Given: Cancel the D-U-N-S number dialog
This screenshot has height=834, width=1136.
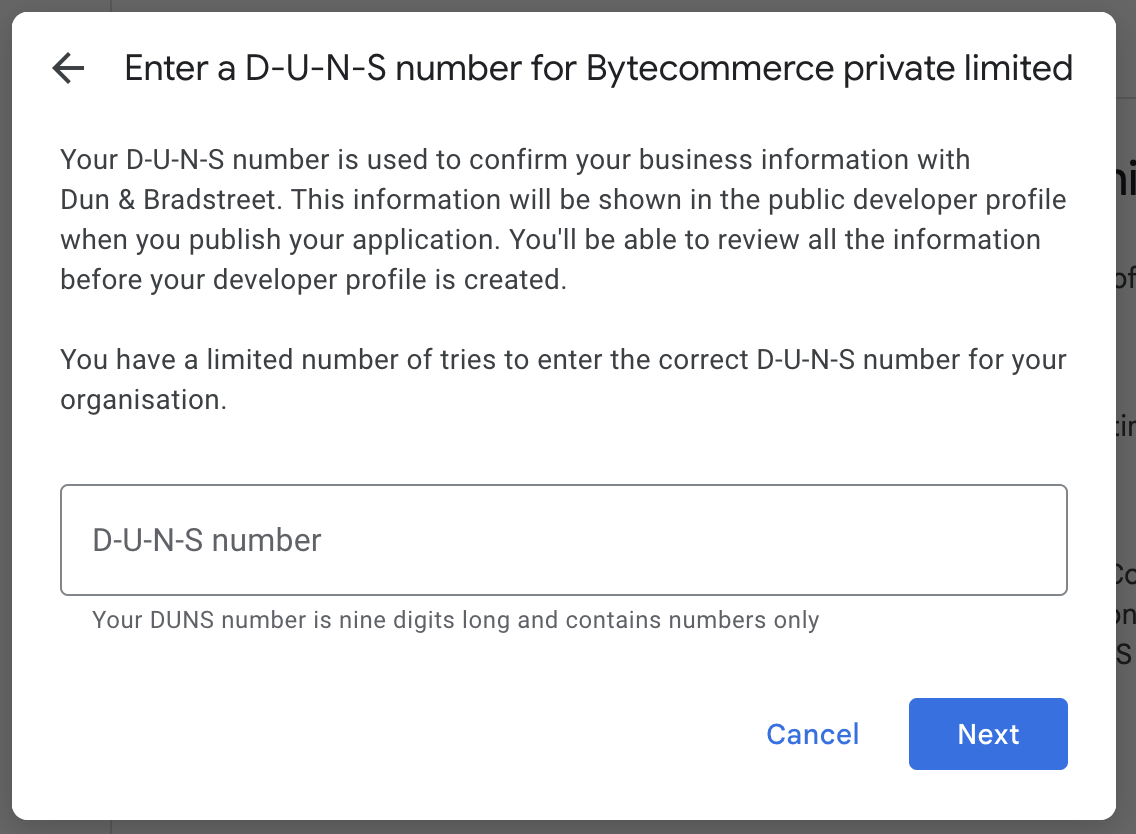Looking at the screenshot, I should click(x=812, y=734).
